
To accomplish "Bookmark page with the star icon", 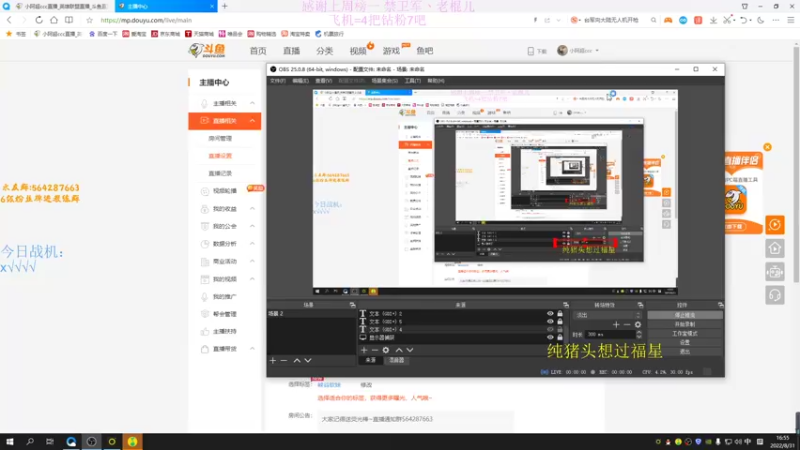I will tap(89, 20).
